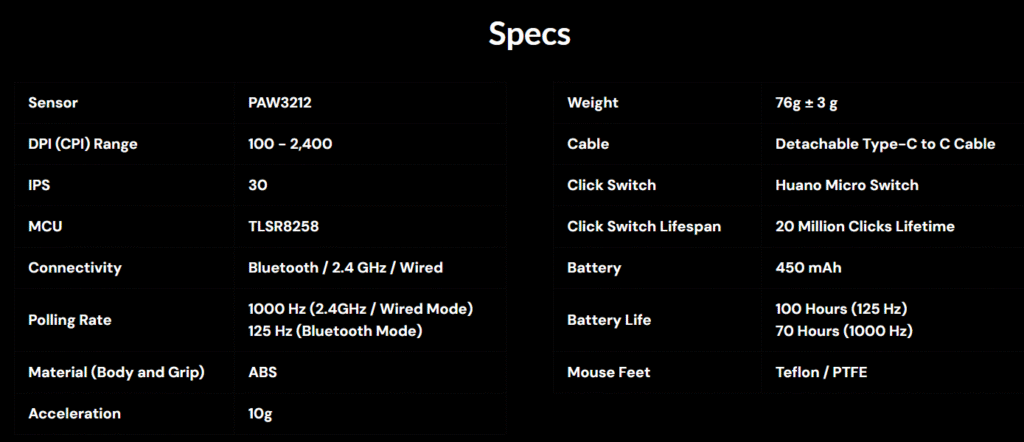
Task: Click the Sensor label cell
Action: [53, 102]
